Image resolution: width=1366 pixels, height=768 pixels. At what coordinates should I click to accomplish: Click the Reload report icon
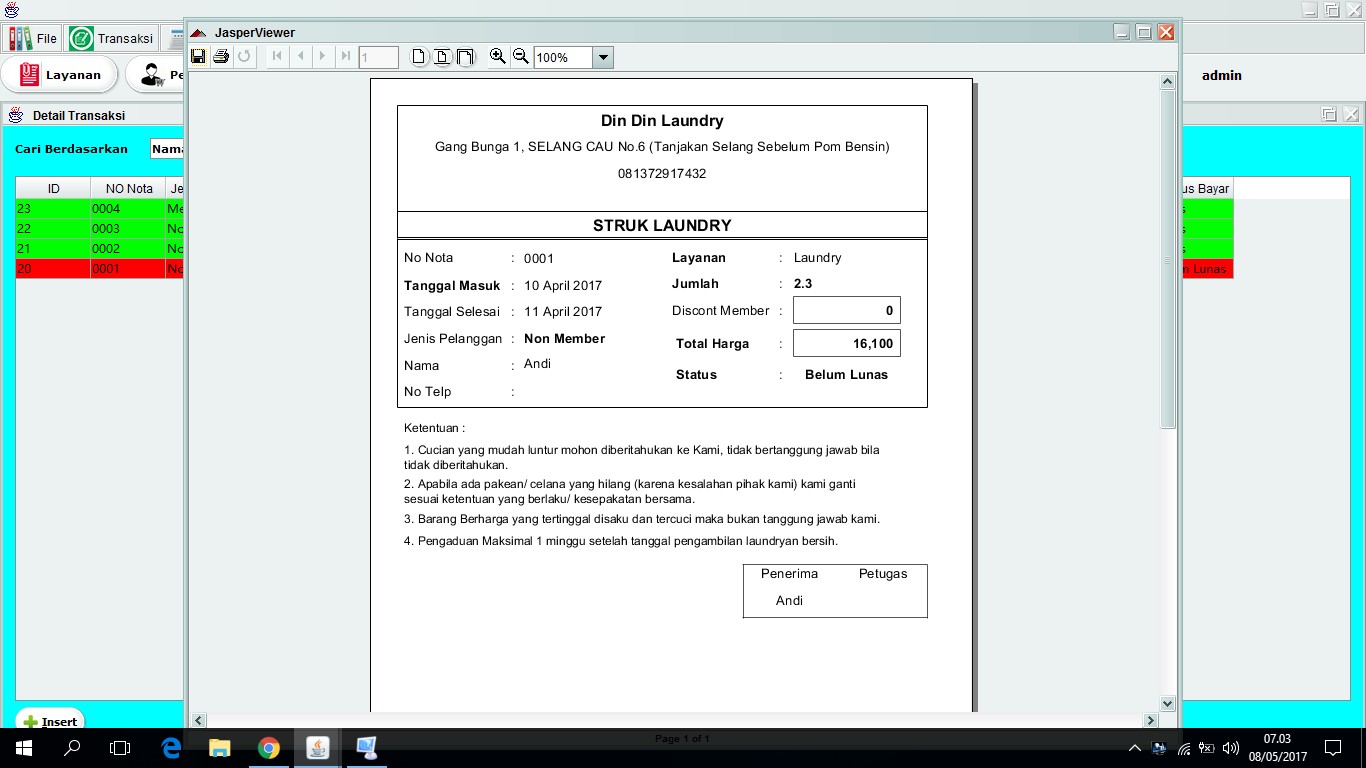(x=244, y=57)
